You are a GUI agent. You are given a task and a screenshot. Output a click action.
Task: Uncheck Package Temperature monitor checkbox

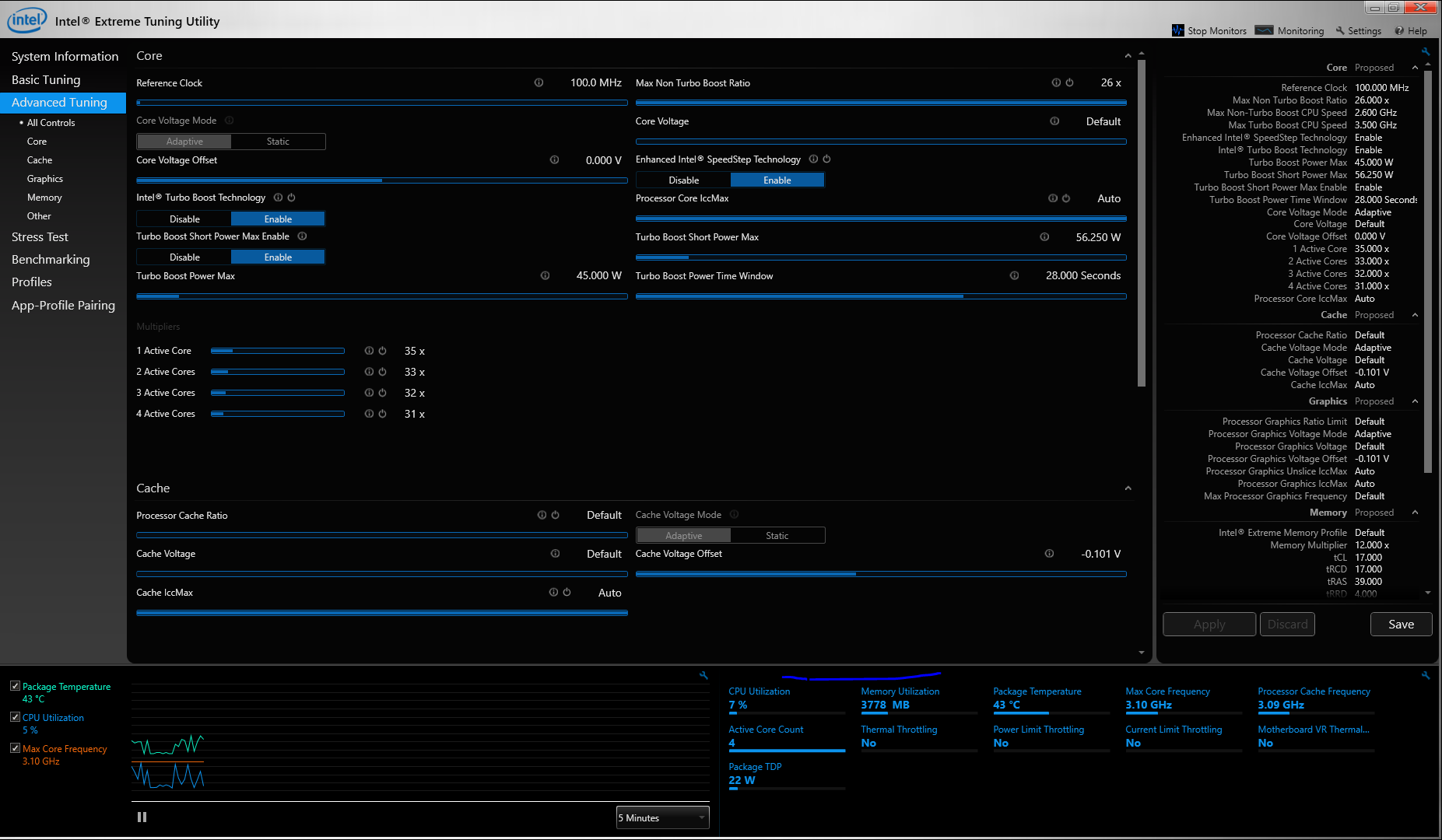click(15, 686)
